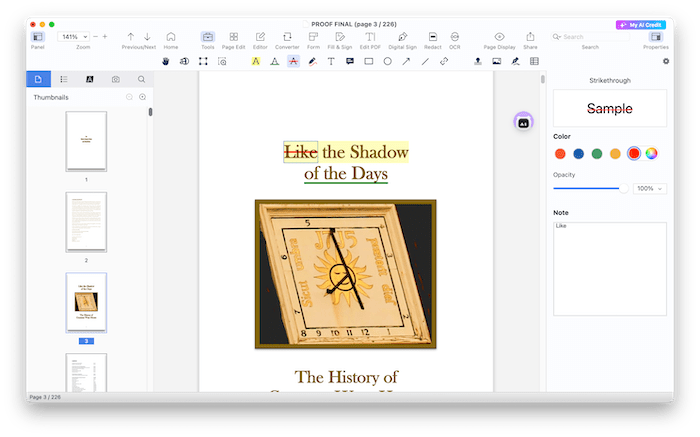Open the opacity percentage dropdown

tap(650, 188)
